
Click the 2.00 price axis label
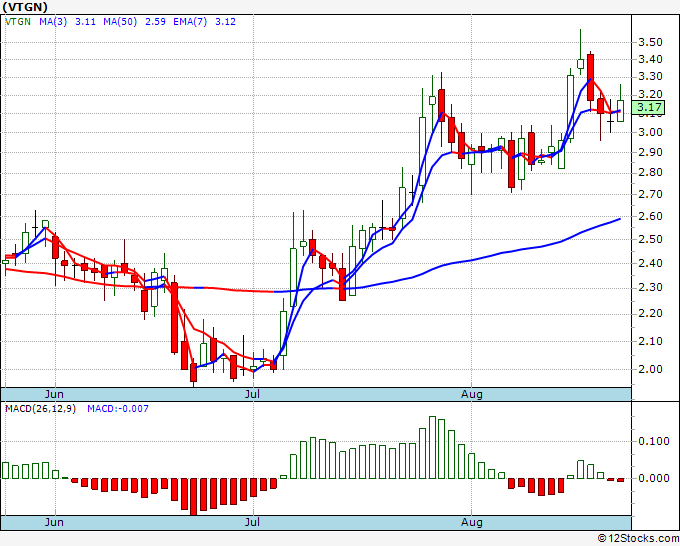(651, 369)
